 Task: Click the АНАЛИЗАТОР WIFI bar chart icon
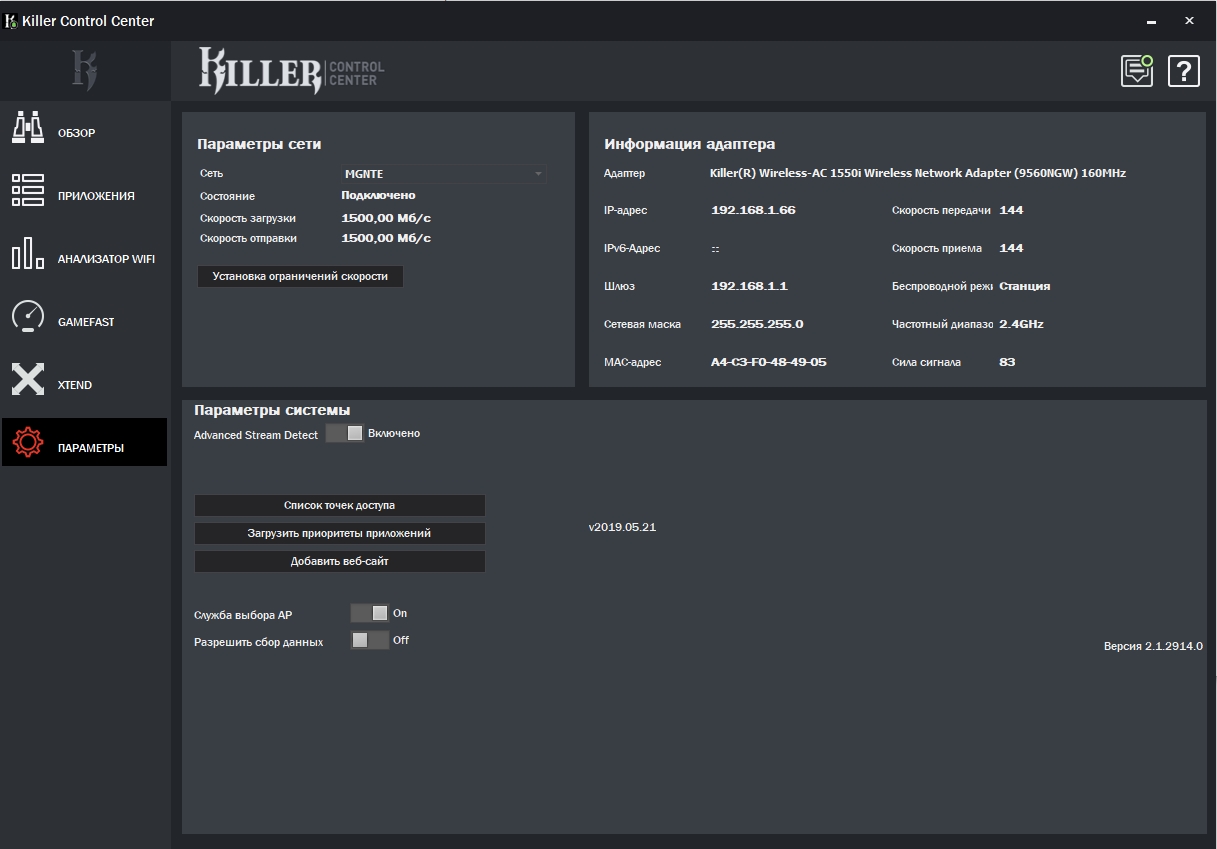pyautogui.click(x=28, y=253)
